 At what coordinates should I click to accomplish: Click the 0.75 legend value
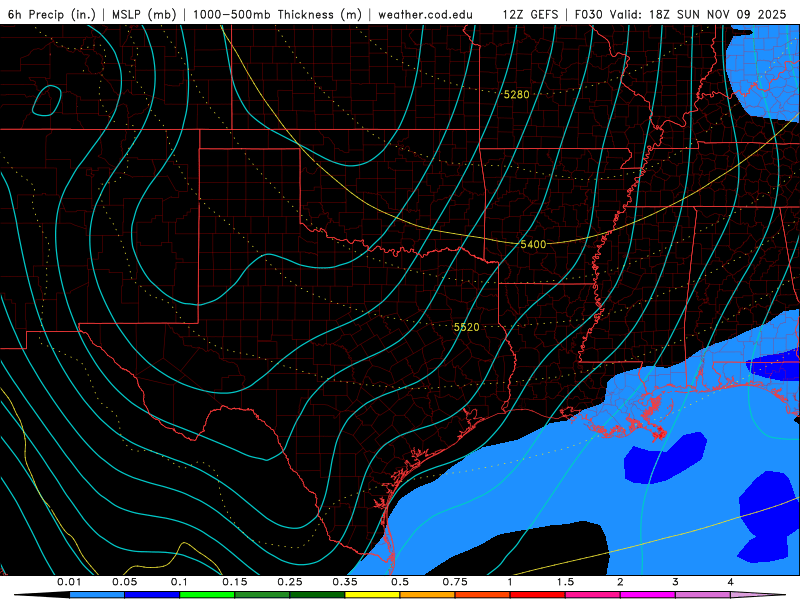(455, 582)
